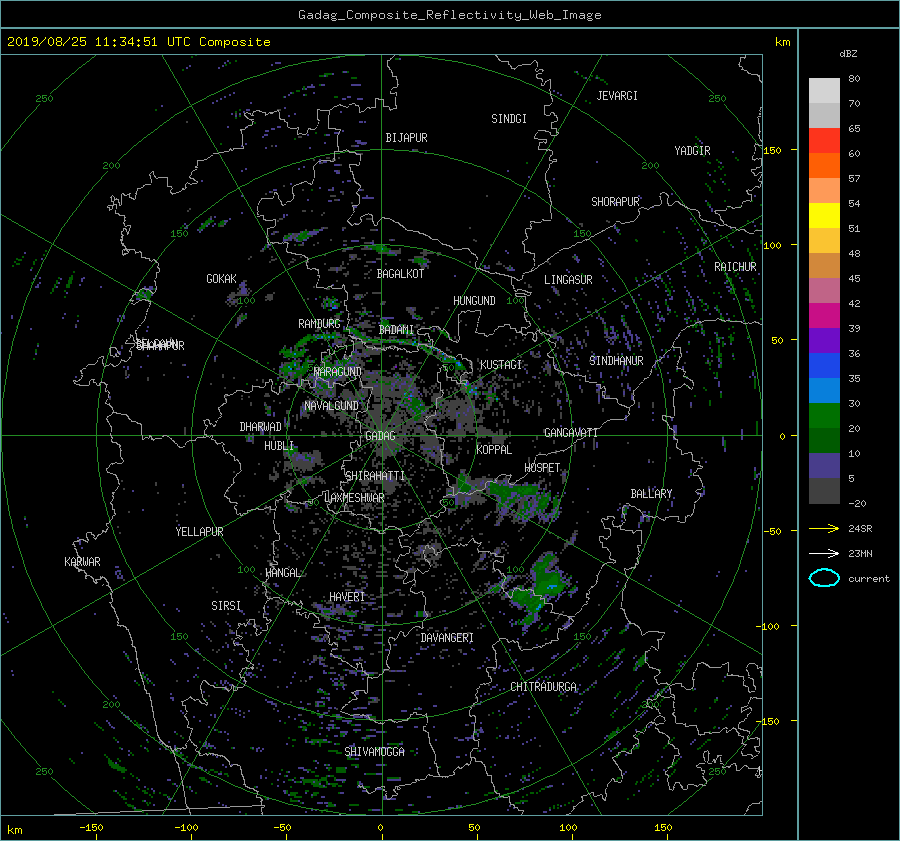Viewport: 900px width, 841px height.
Task: Click the cyan ellipse 'current' legend icon
Action: [x=824, y=578]
